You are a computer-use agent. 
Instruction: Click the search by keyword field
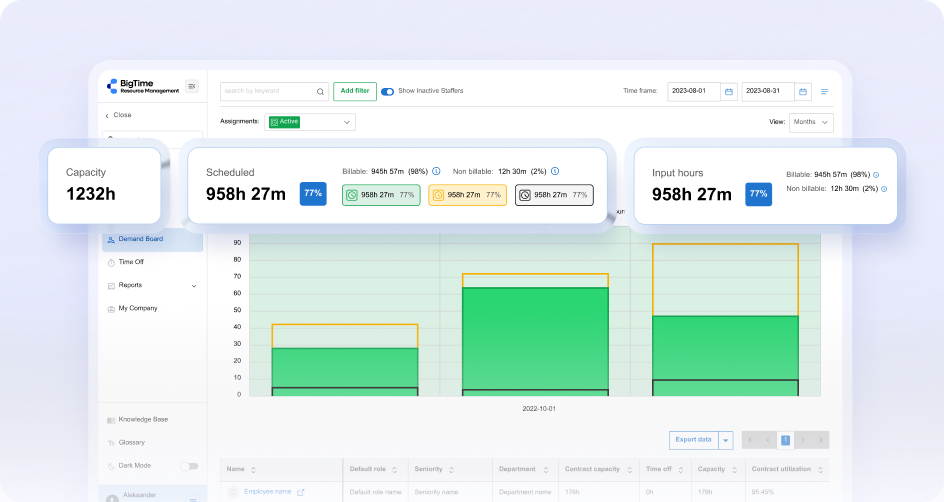coord(266,91)
